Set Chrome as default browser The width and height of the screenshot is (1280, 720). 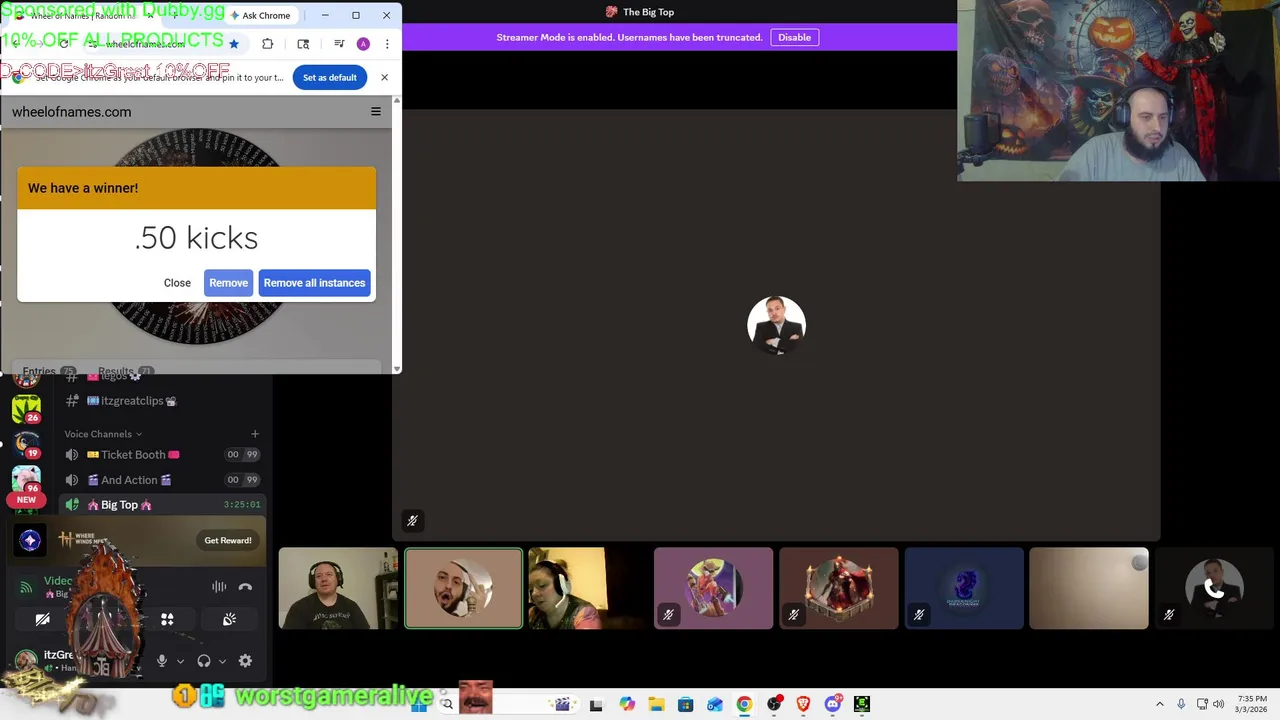(x=329, y=77)
